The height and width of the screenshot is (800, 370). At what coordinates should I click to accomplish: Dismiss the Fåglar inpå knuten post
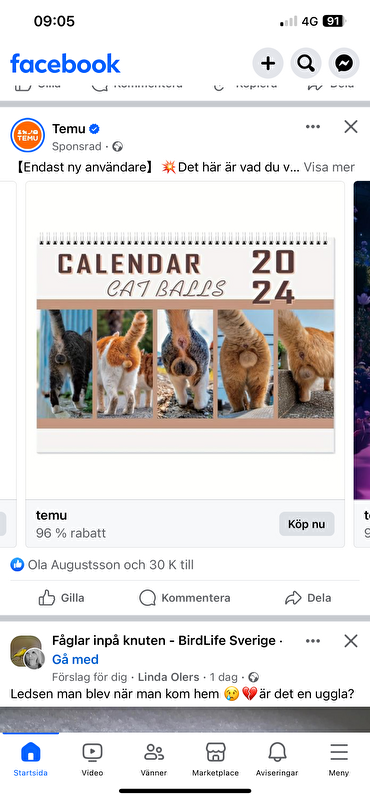[351, 641]
